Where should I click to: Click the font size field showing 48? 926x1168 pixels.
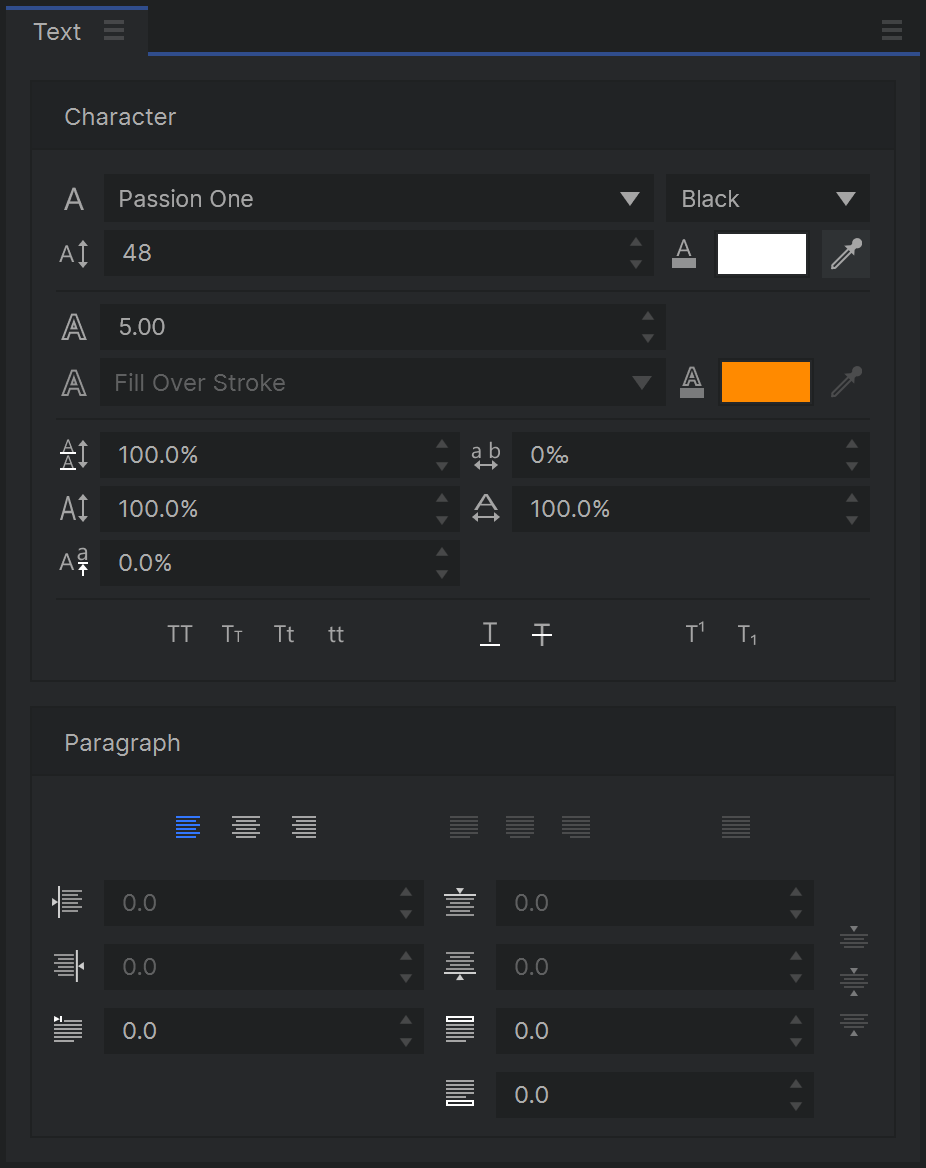coord(370,253)
